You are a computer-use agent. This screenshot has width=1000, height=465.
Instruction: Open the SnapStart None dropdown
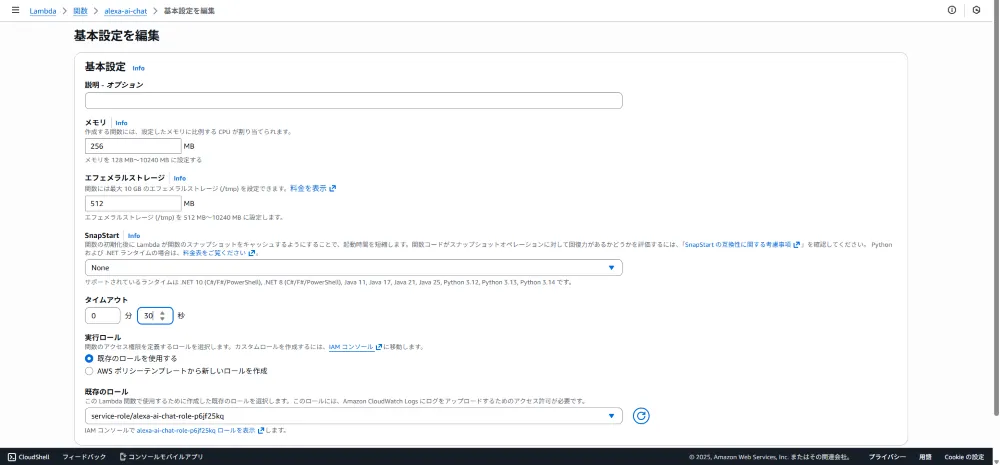(x=353, y=268)
